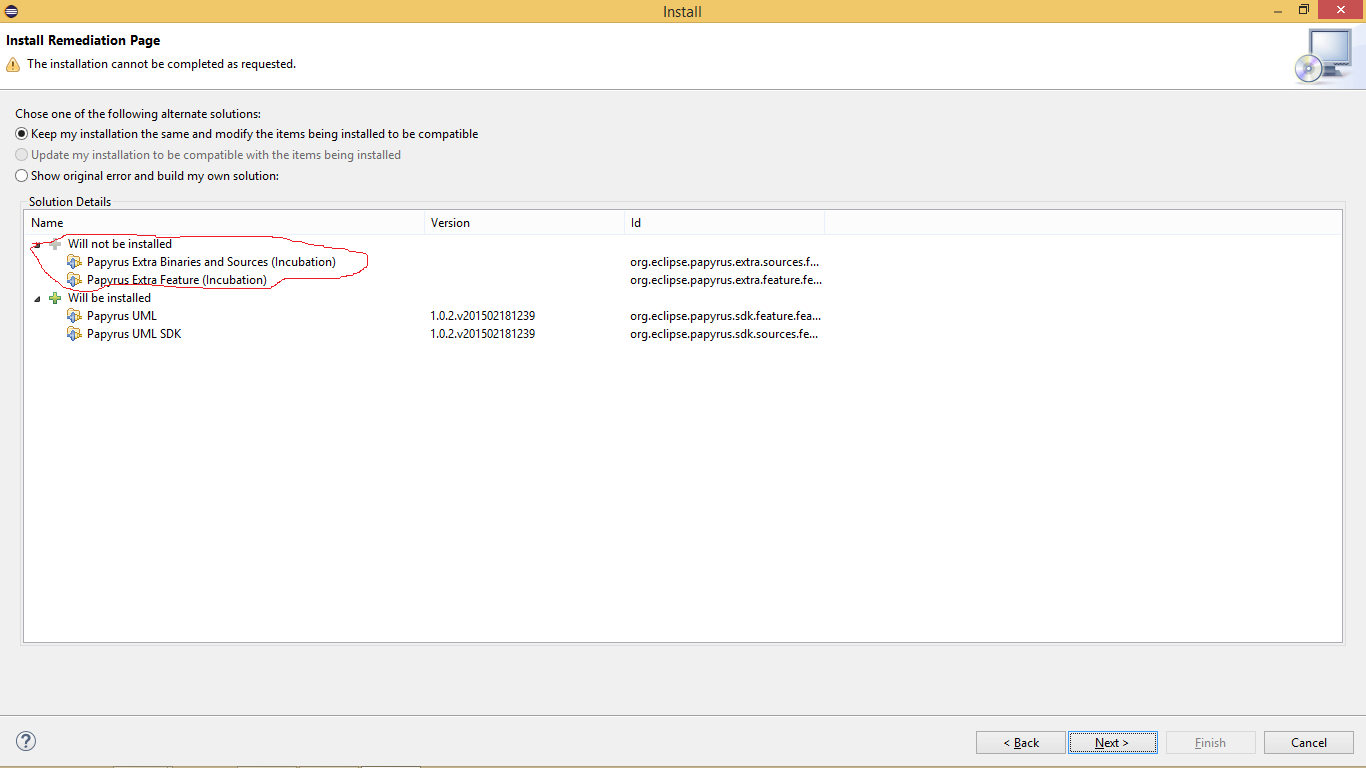
Task: Click the Solution Details group label
Action: pos(70,202)
